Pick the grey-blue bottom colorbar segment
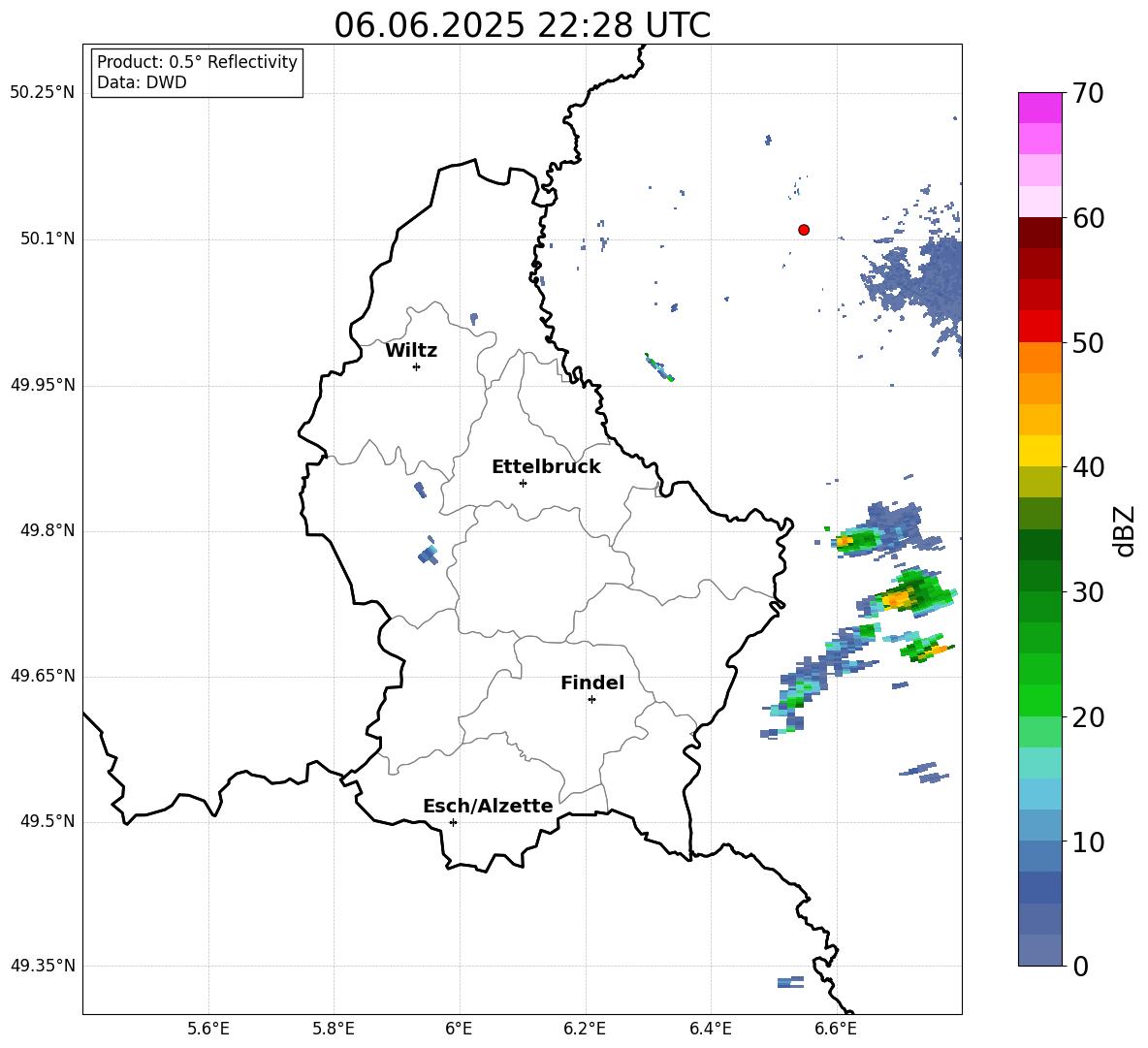 coord(1040,950)
